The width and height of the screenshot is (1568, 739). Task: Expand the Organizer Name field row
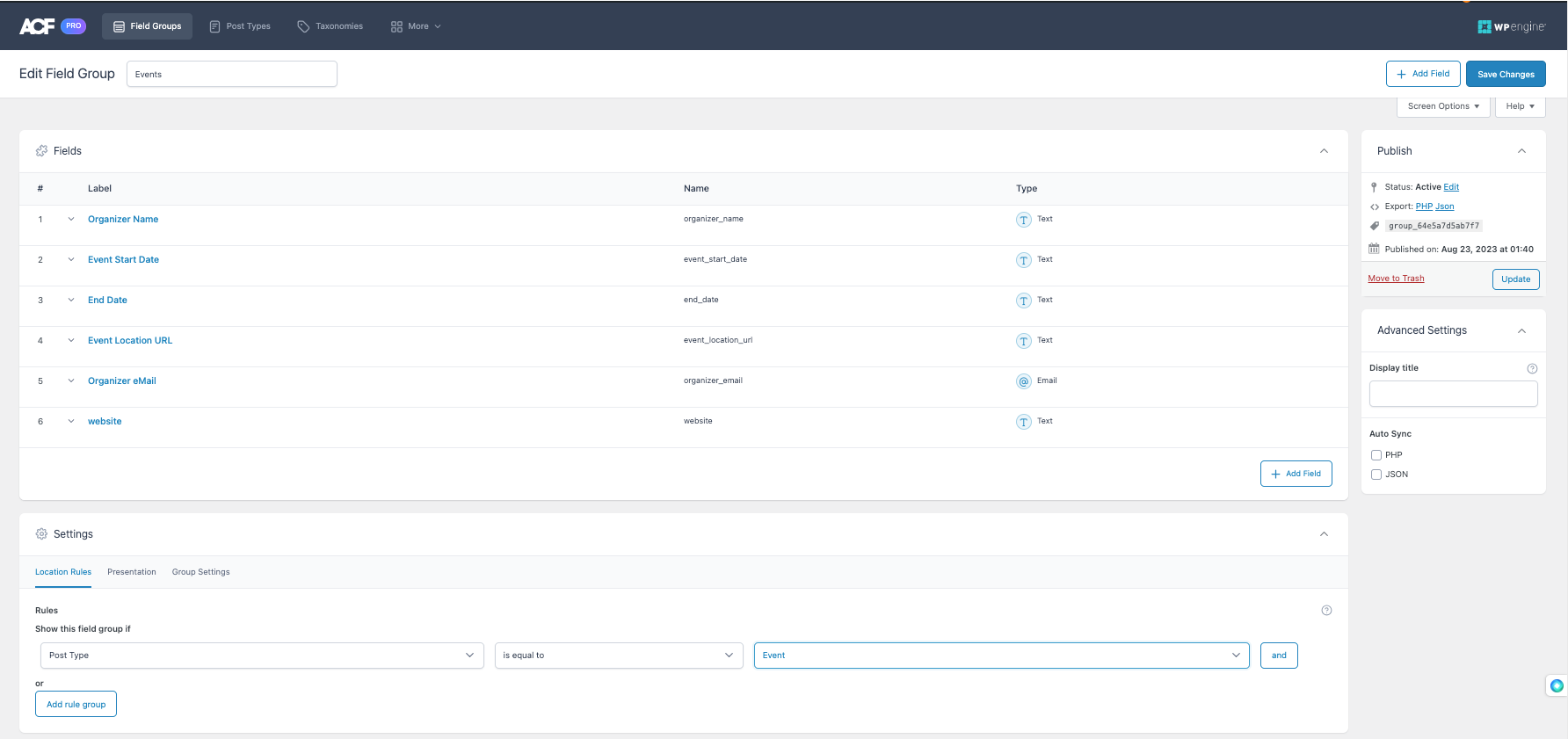pyautogui.click(x=71, y=220)
